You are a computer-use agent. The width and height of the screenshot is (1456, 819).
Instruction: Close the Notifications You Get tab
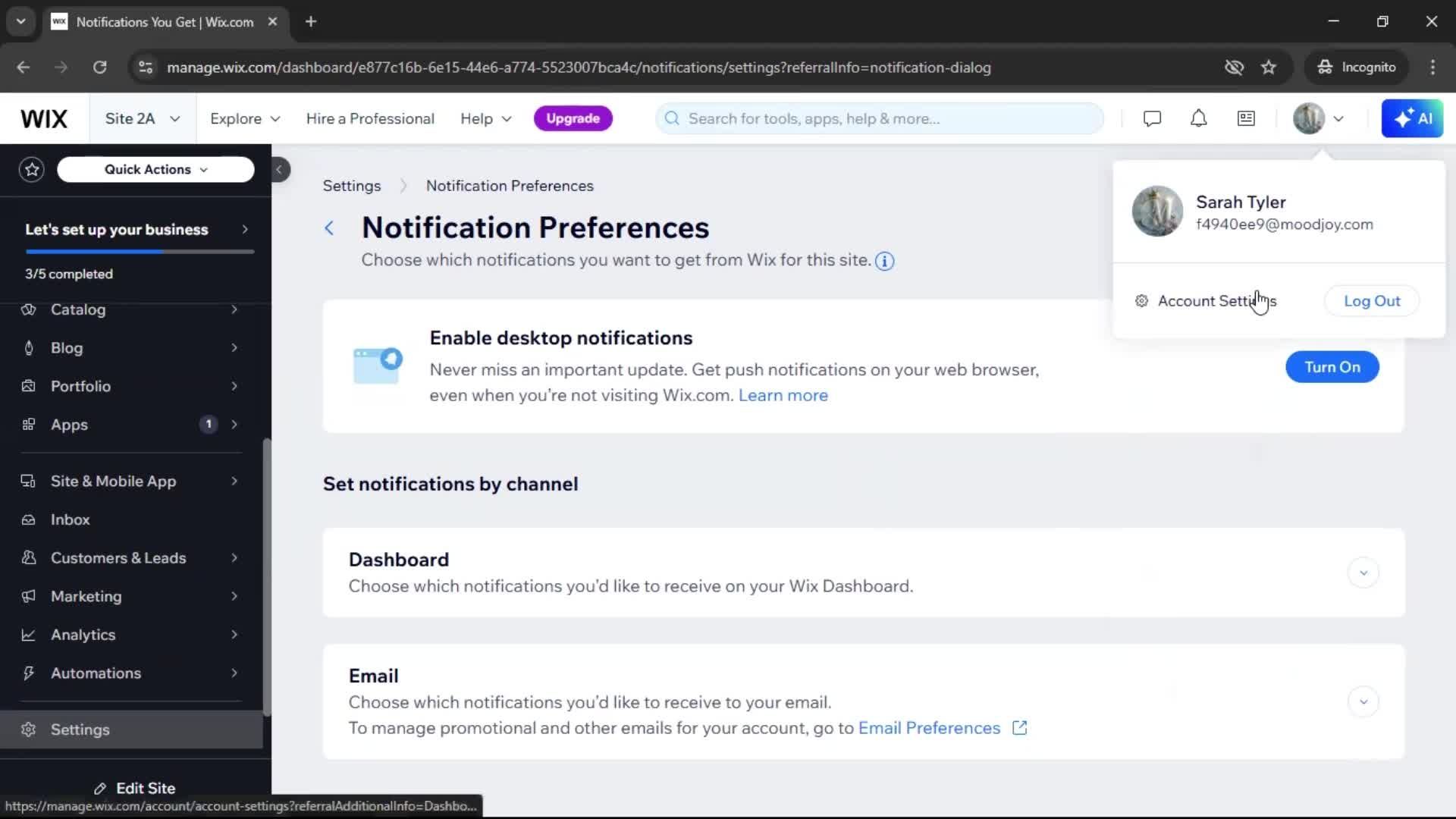coord(272,22)
